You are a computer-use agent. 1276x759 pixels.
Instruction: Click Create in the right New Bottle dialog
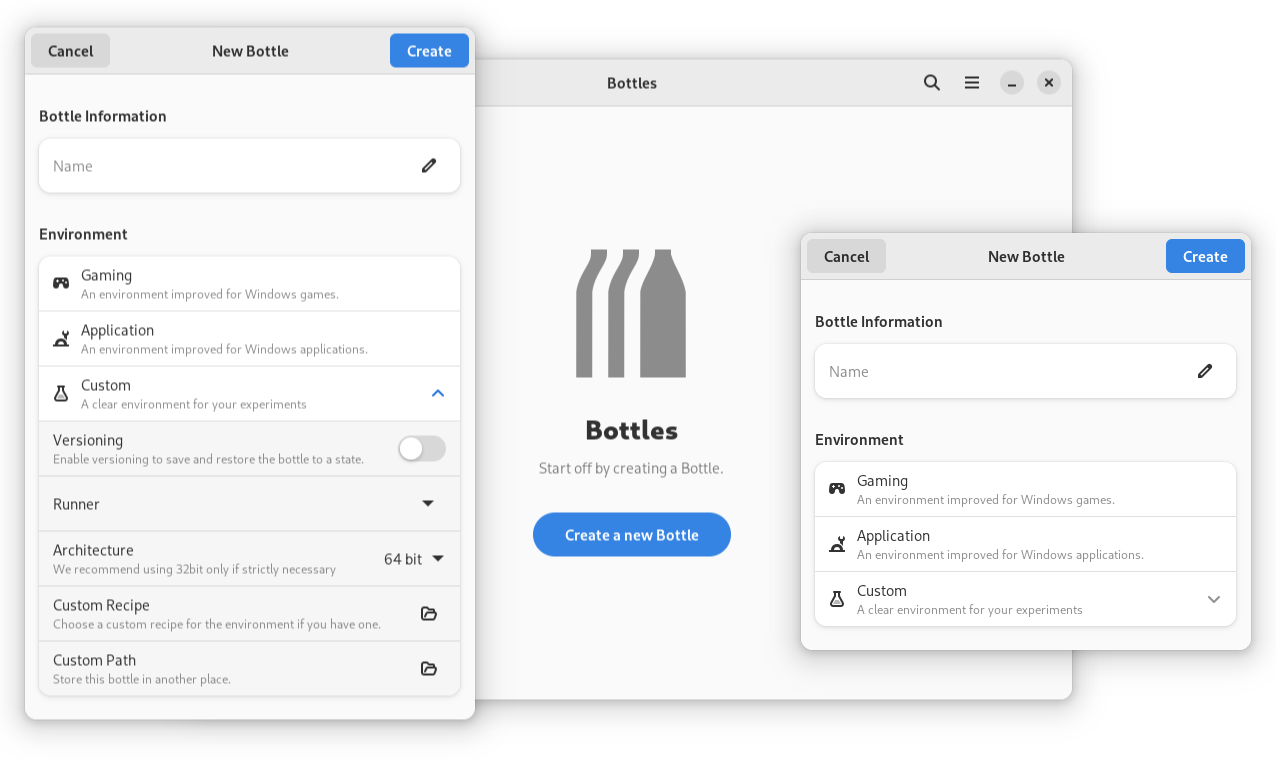[1205, 256]
